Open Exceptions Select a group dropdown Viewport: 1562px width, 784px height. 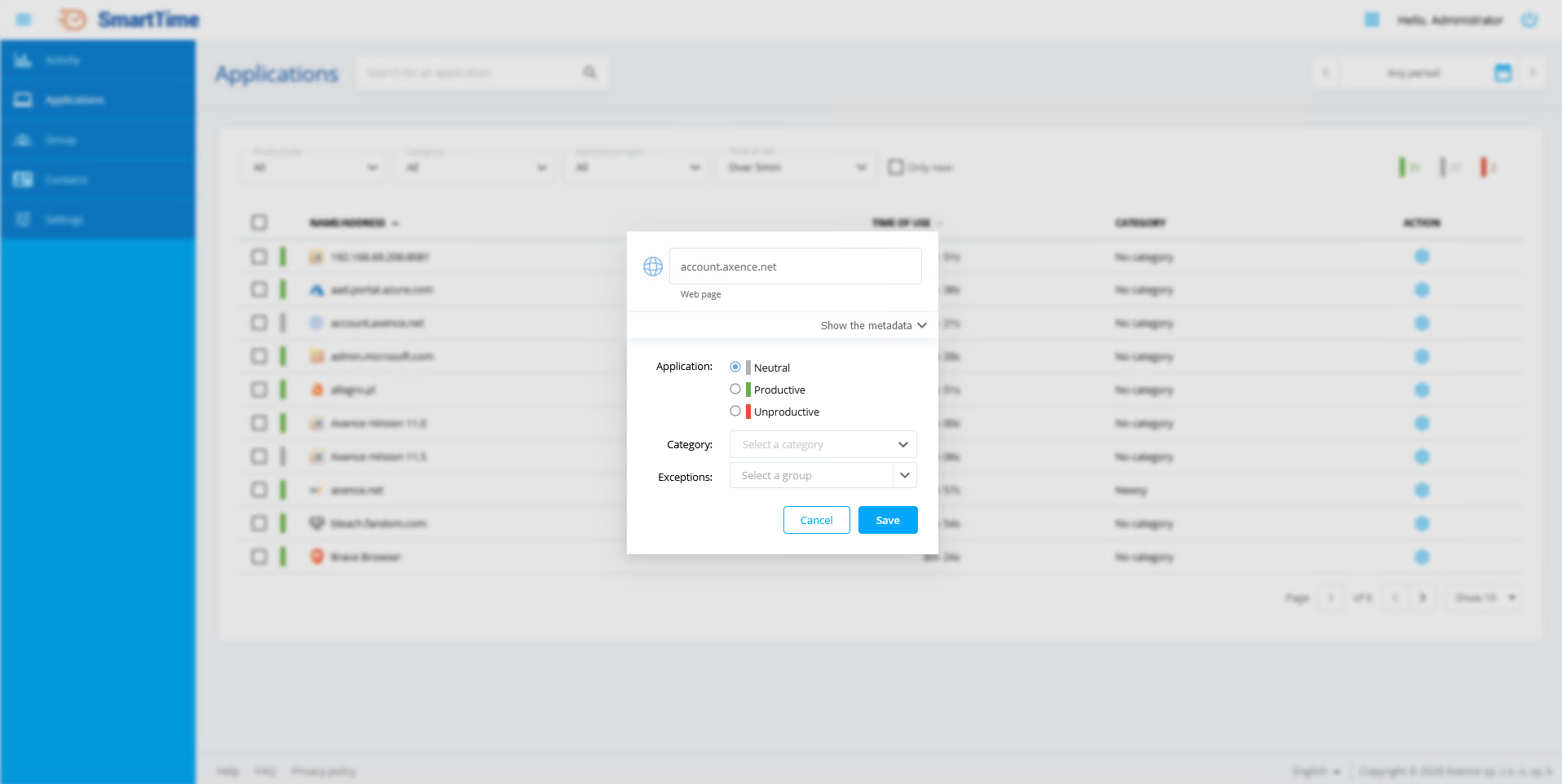(823, 476)
